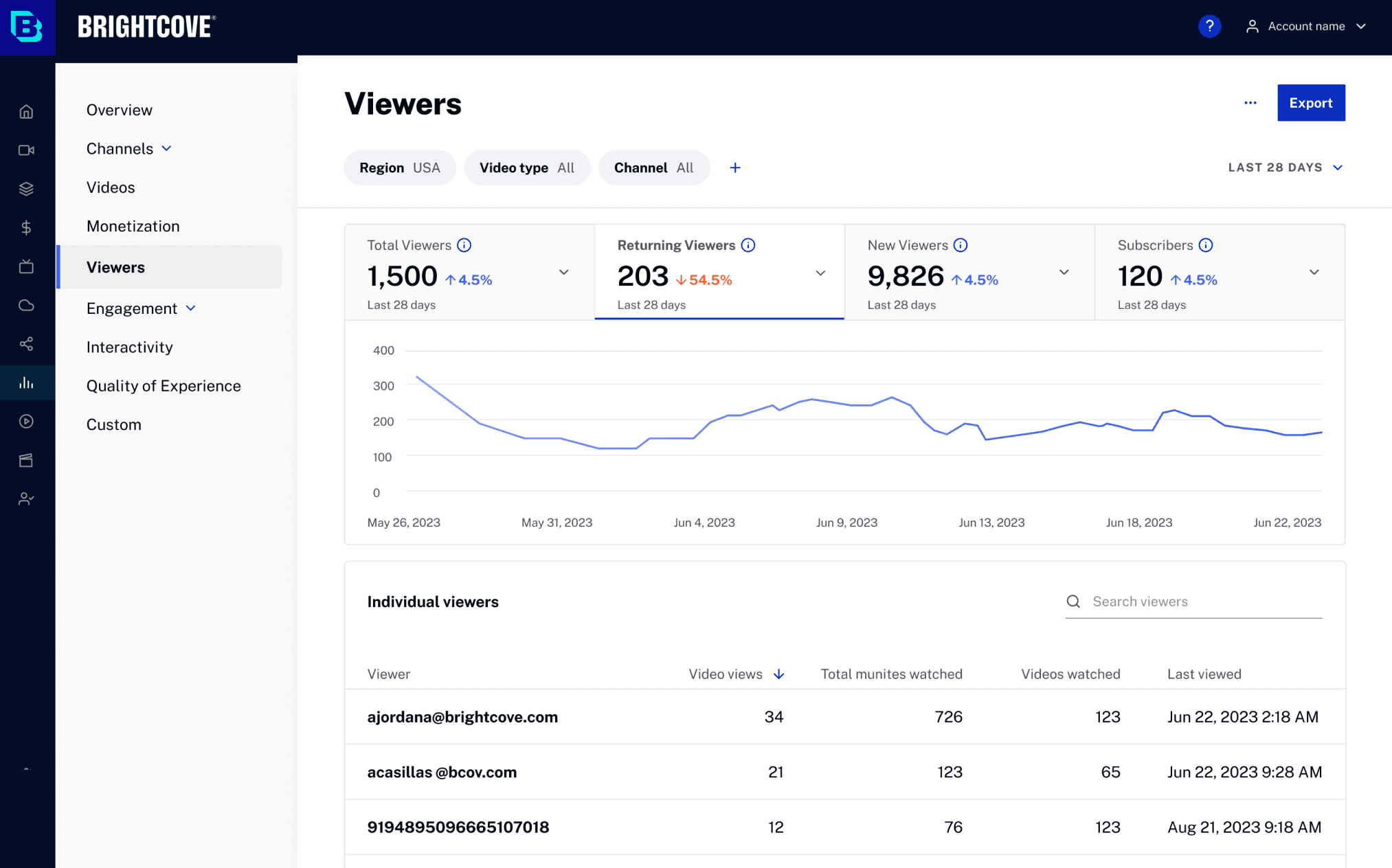Click the Brightcove B logo
The height and width of the screenshot is (868, 1392).
tap(27, 27)
